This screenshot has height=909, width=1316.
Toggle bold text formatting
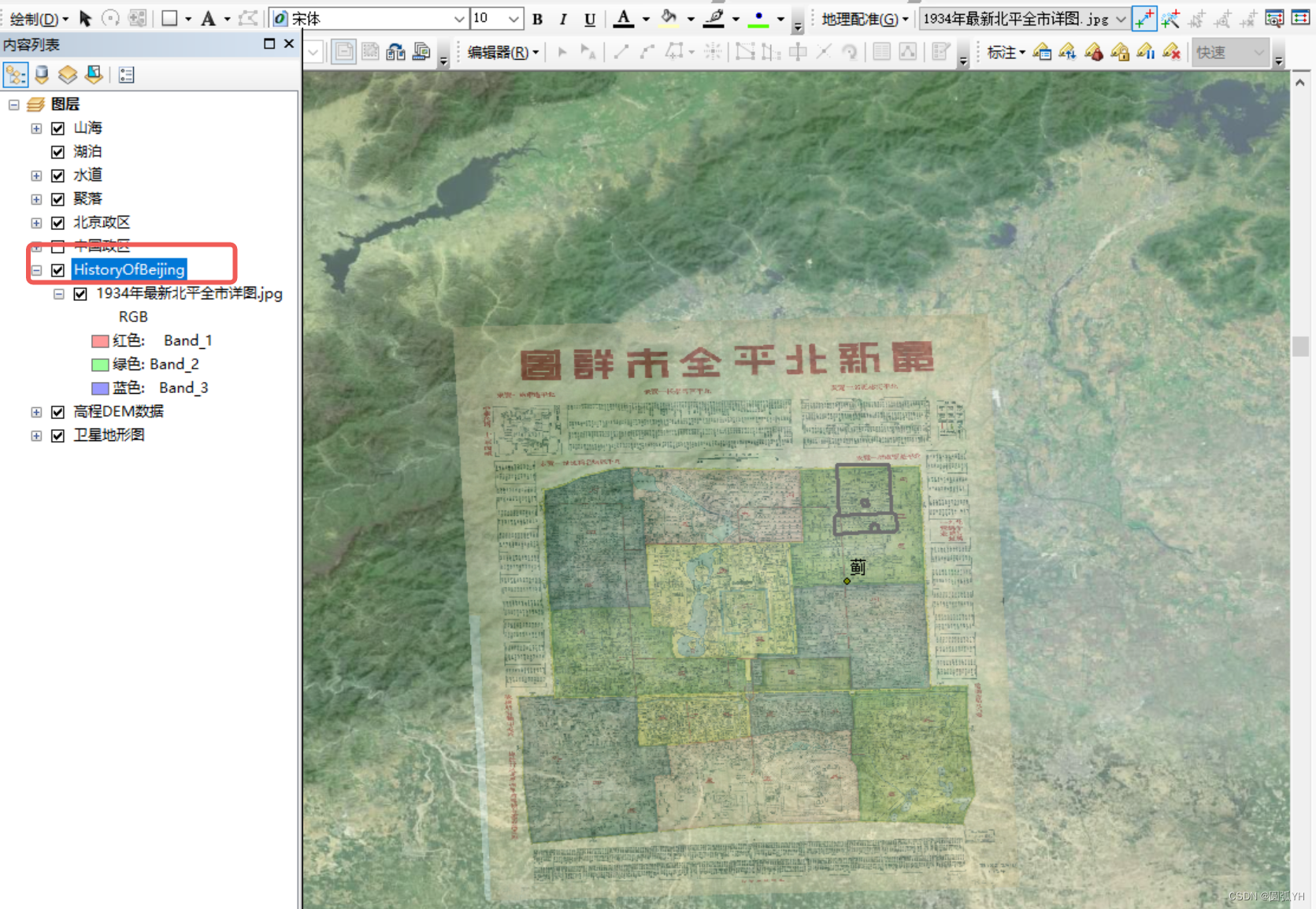pos(537,19)
